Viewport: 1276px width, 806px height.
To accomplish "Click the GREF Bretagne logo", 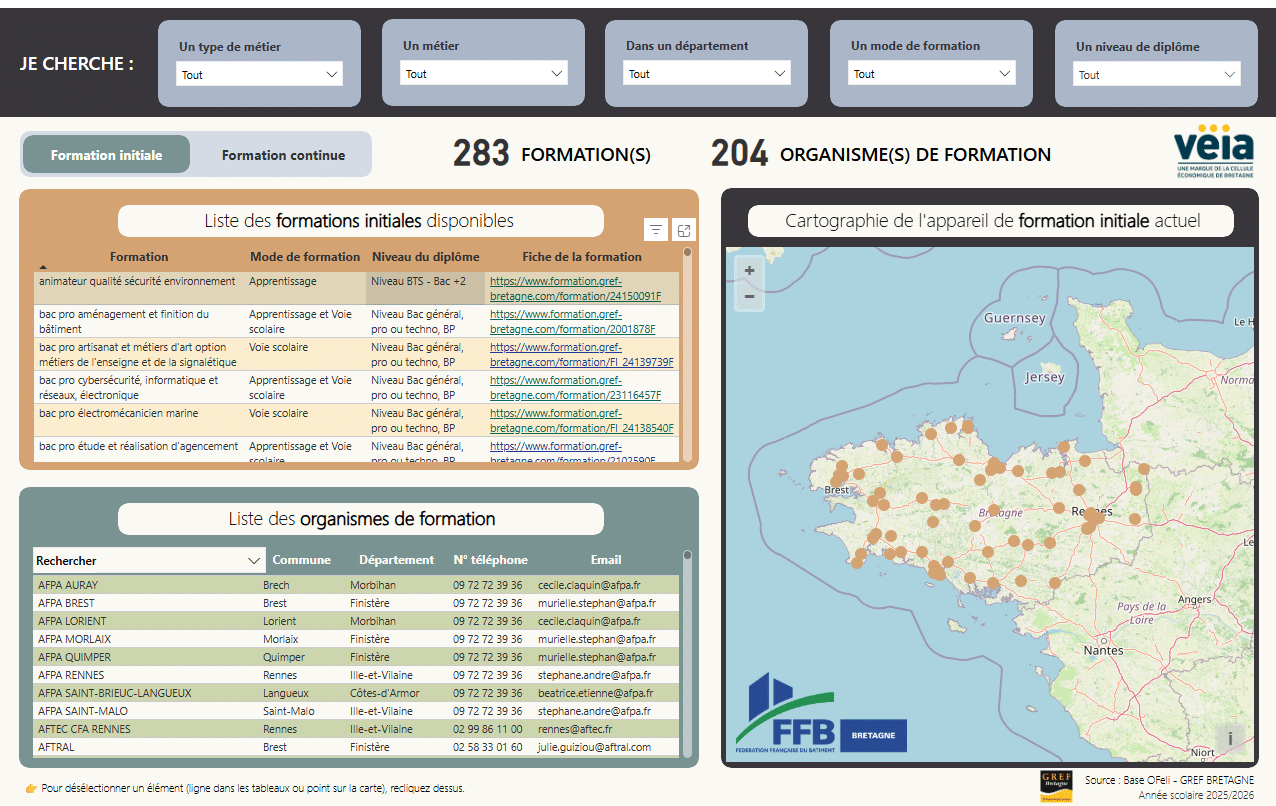I will pos(1056,786).
